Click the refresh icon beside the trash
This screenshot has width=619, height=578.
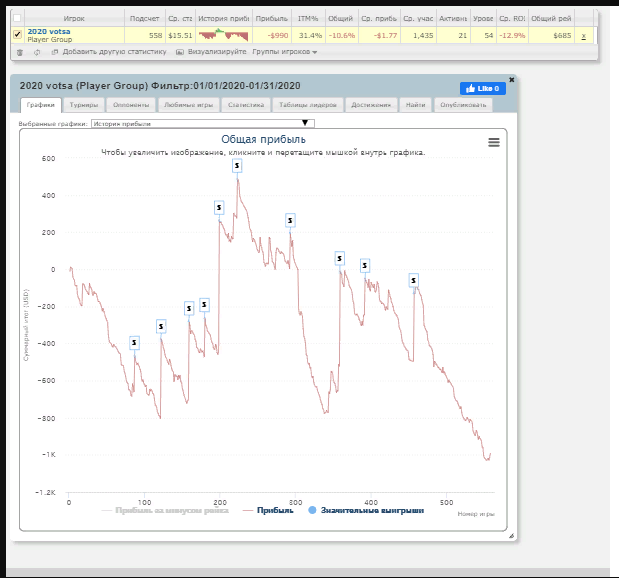coord(37,52)
